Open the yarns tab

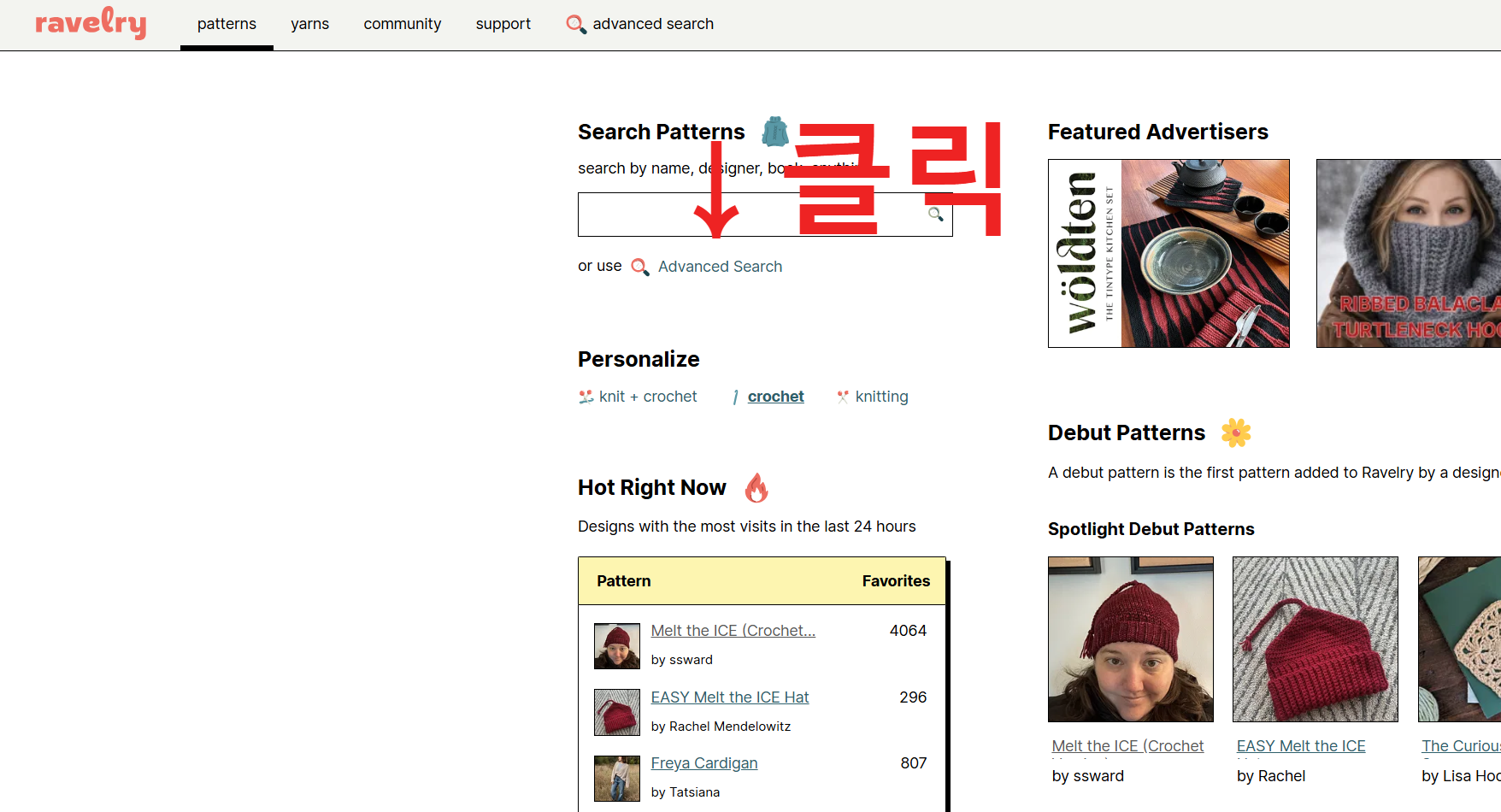(309, 24)
